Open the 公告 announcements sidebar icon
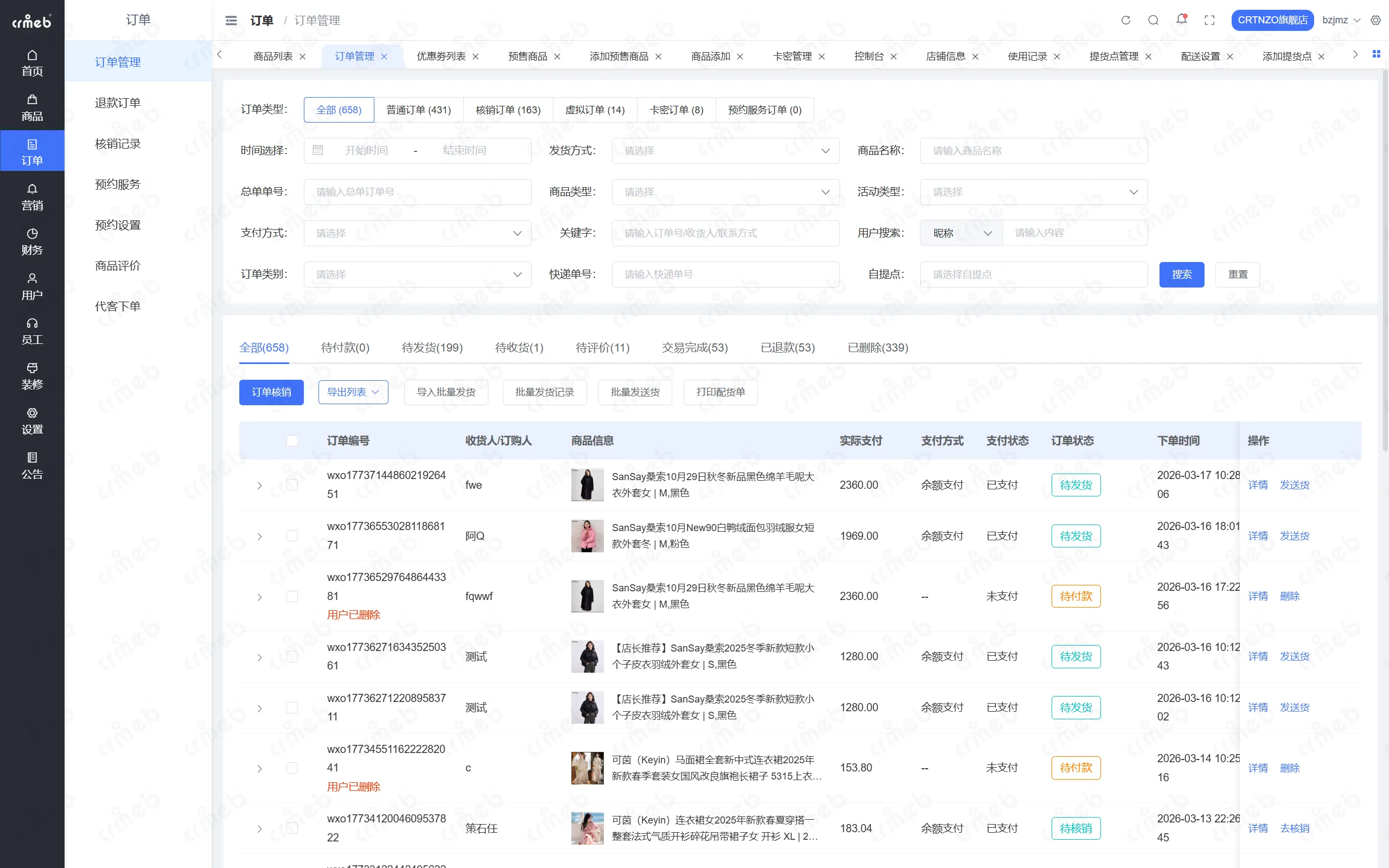Viewport: 1389px width, 868px height. 32,465
